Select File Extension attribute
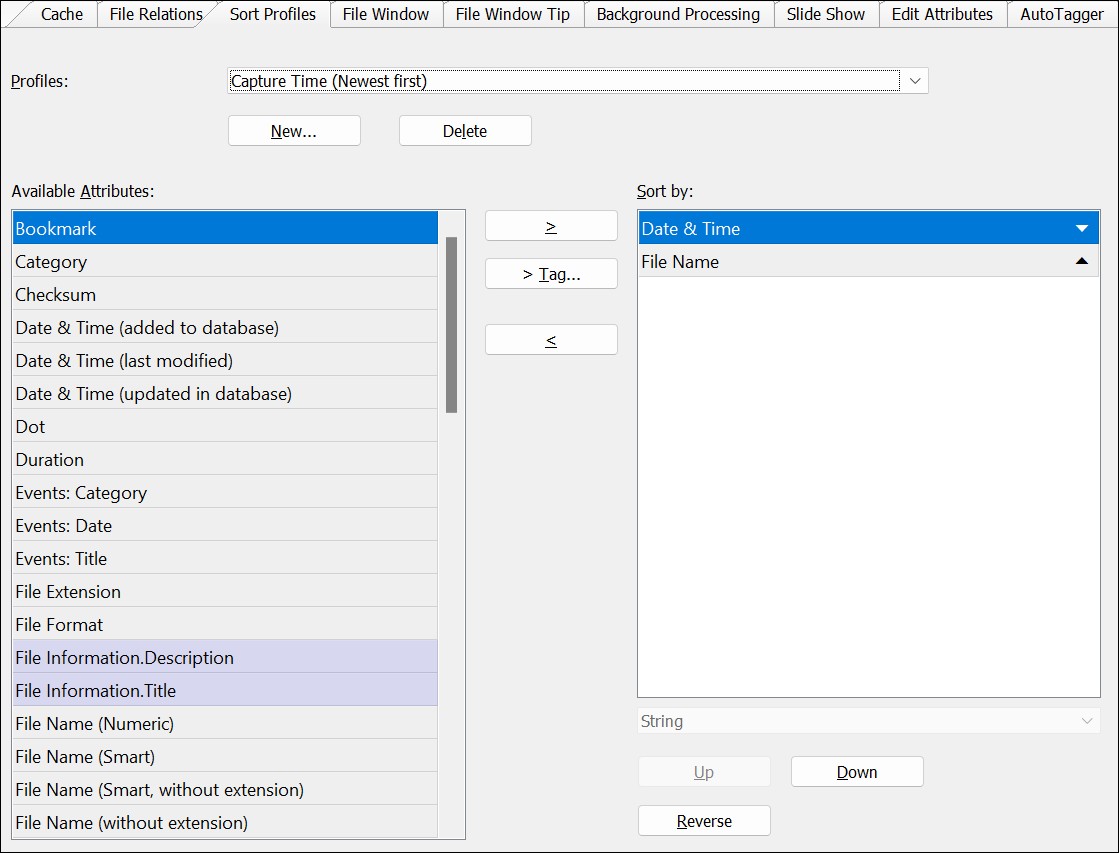 [x=225, y=591]
